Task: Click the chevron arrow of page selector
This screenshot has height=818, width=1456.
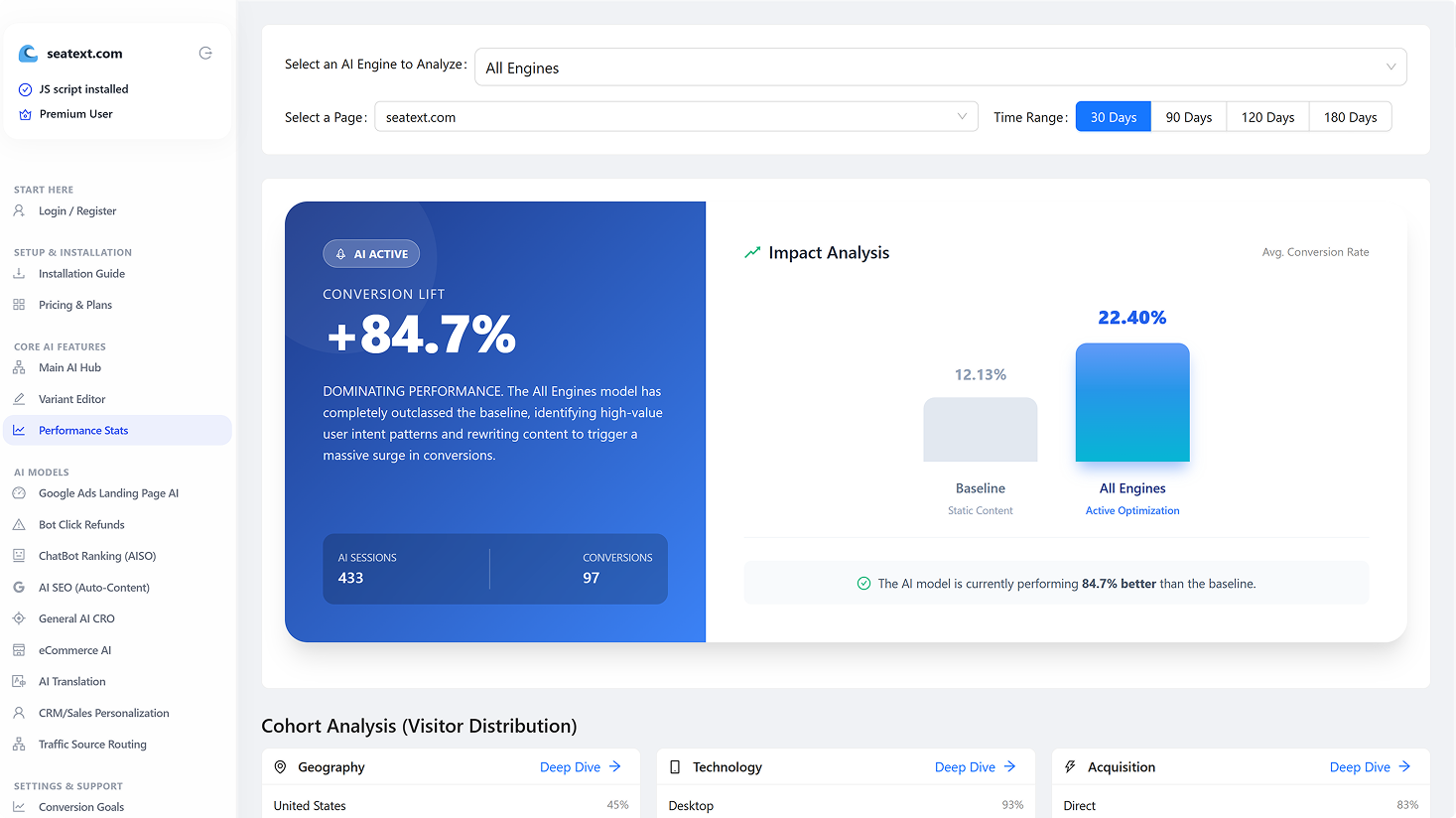Action: point(962,116)
